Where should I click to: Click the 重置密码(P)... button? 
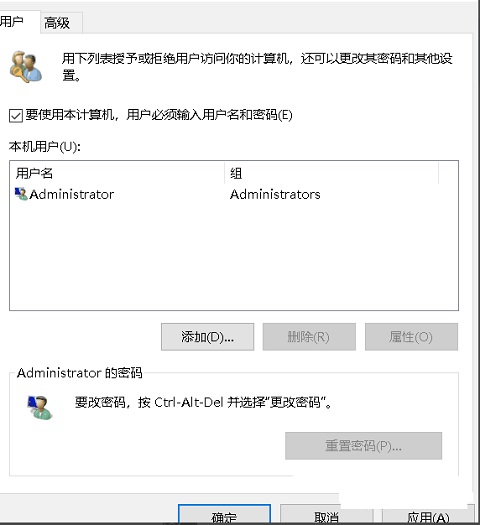(x=364, y=446)
